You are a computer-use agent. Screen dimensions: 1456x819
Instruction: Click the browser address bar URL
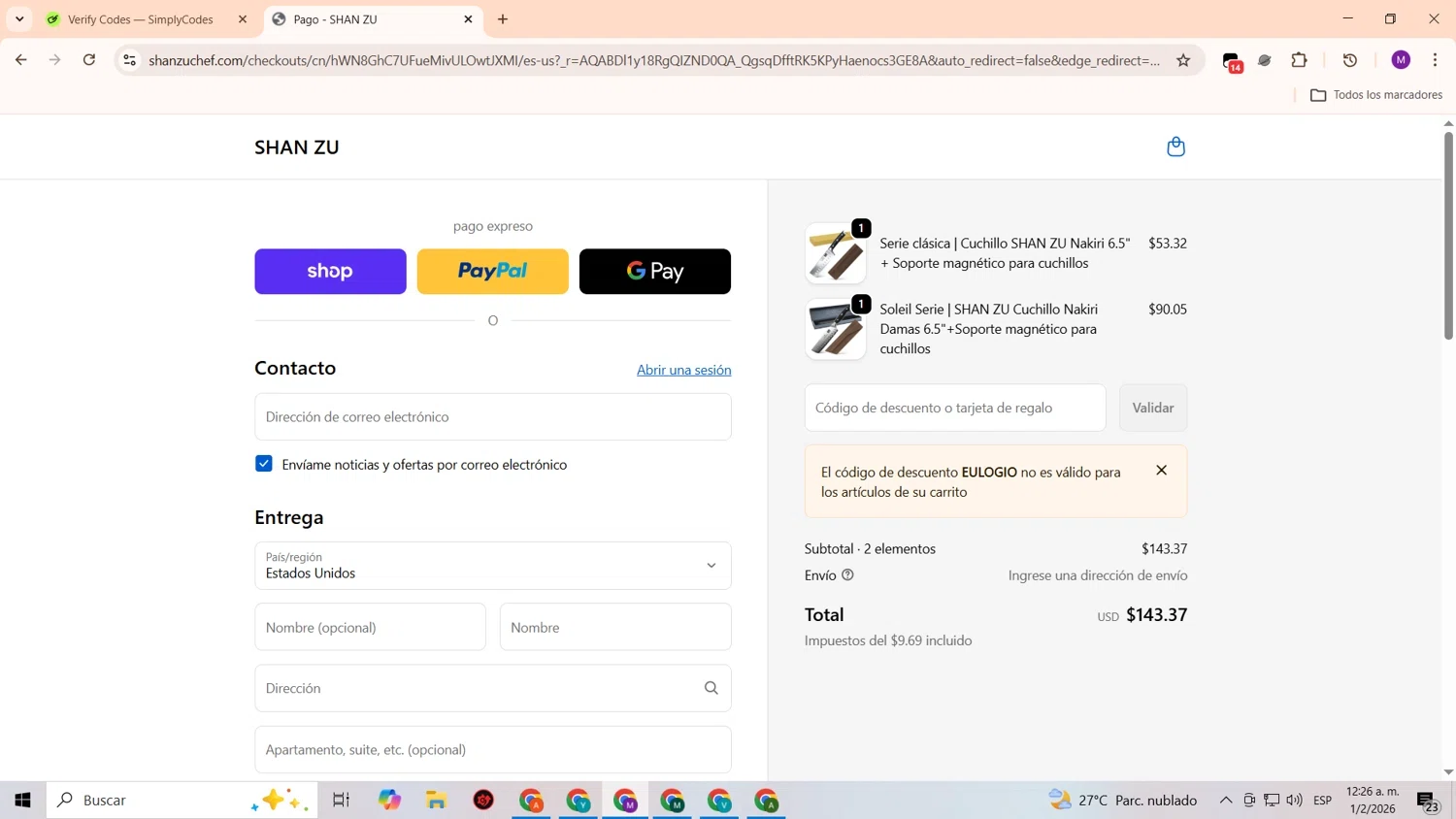[x=653, y=60]
